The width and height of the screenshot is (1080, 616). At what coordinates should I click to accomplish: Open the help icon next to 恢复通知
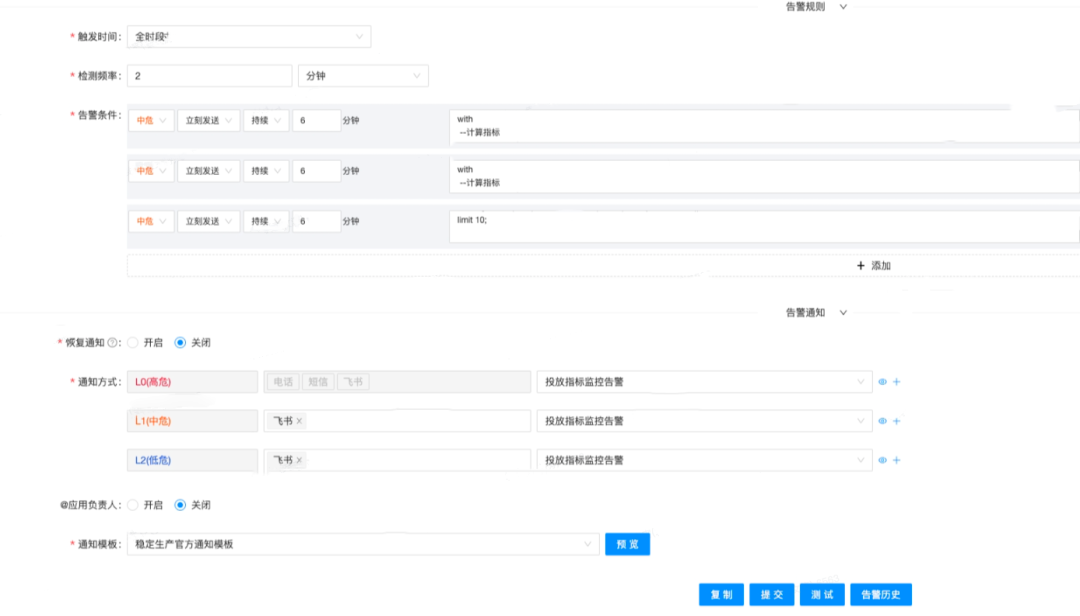tap(112, 342)
